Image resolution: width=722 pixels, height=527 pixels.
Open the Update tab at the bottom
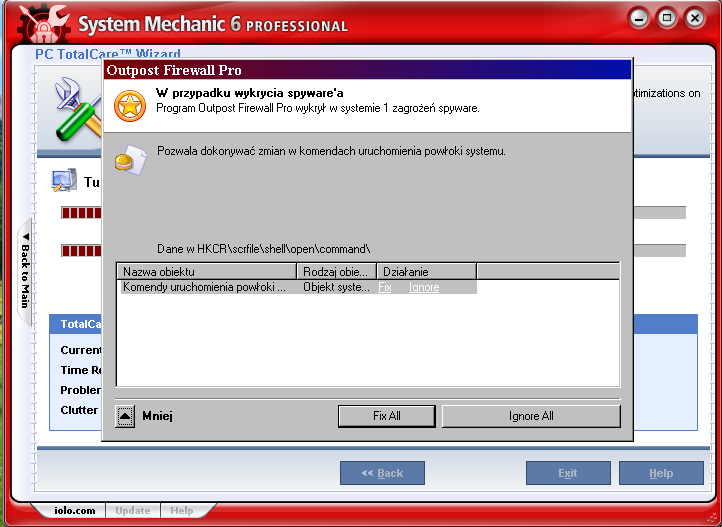[133, 510]
